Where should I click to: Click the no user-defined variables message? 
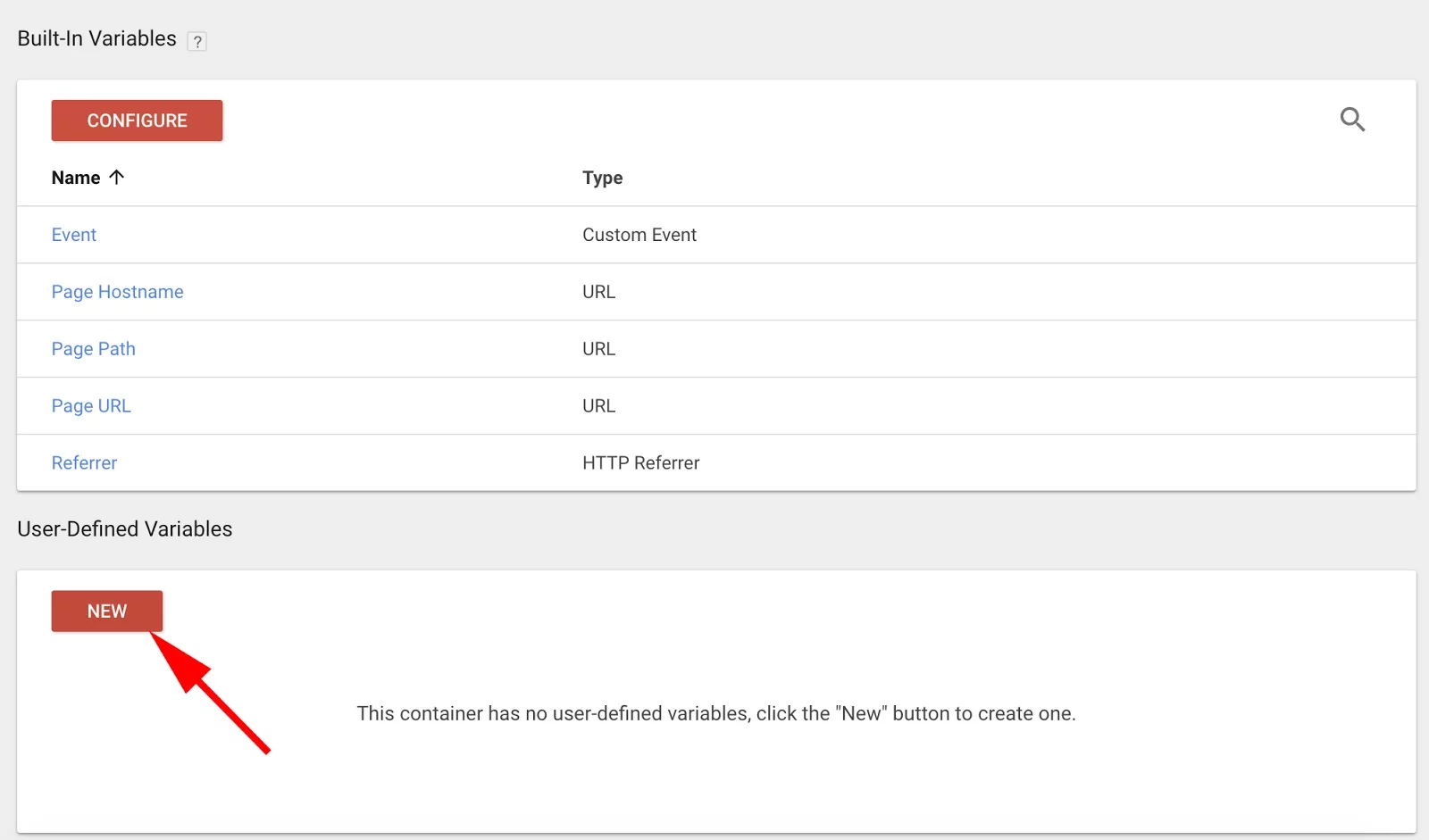(716, 713)
